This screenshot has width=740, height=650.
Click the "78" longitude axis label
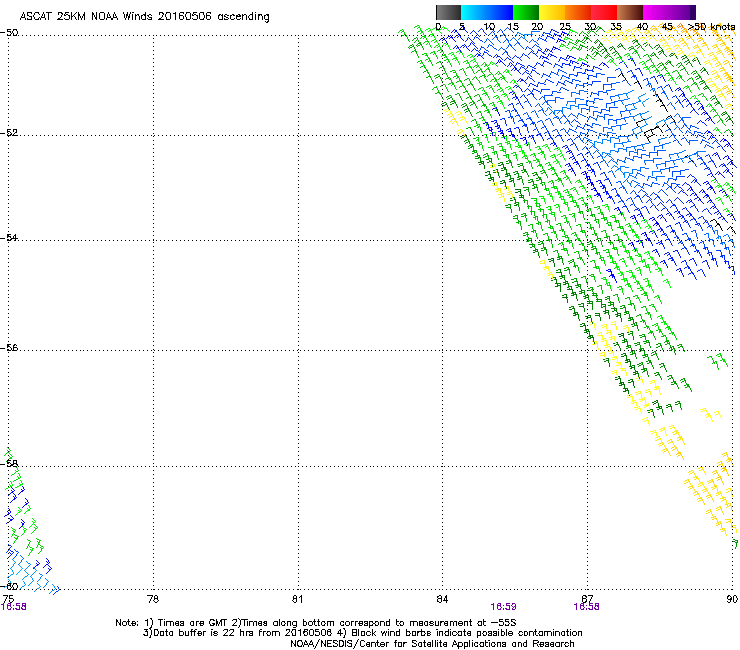[153, 599]
